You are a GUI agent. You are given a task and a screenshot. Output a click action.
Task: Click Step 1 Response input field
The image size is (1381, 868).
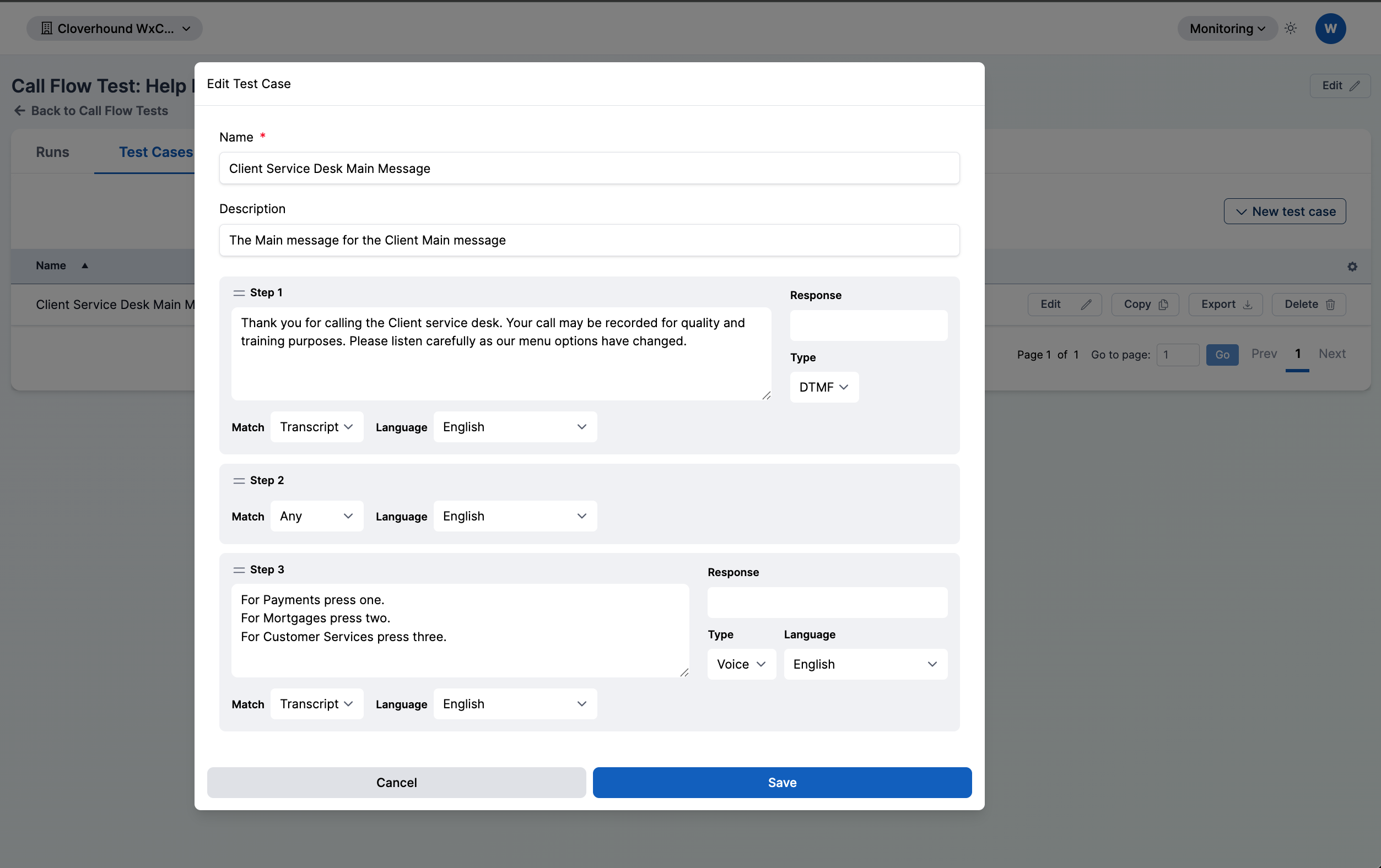coord(868,325)
